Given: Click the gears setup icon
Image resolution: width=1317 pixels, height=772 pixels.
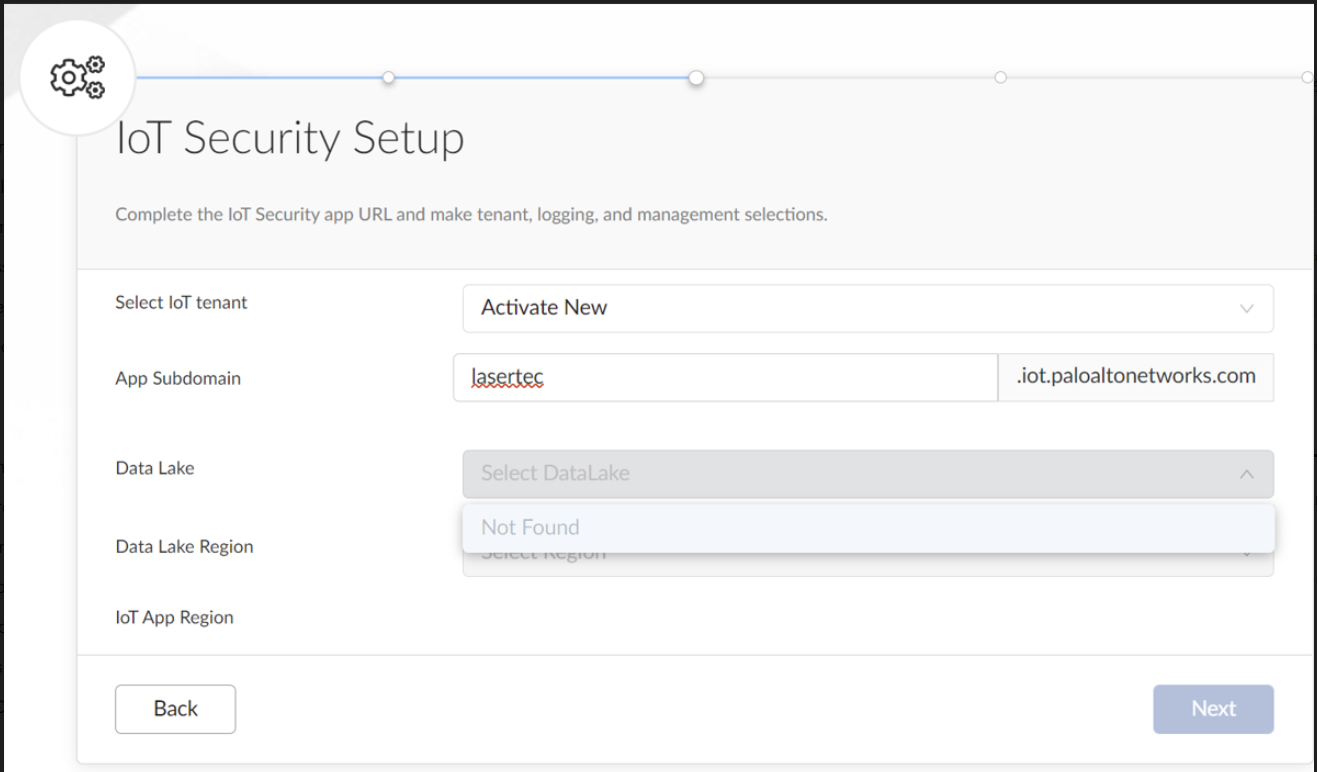Looking at the screenshot, I should 77,77.
